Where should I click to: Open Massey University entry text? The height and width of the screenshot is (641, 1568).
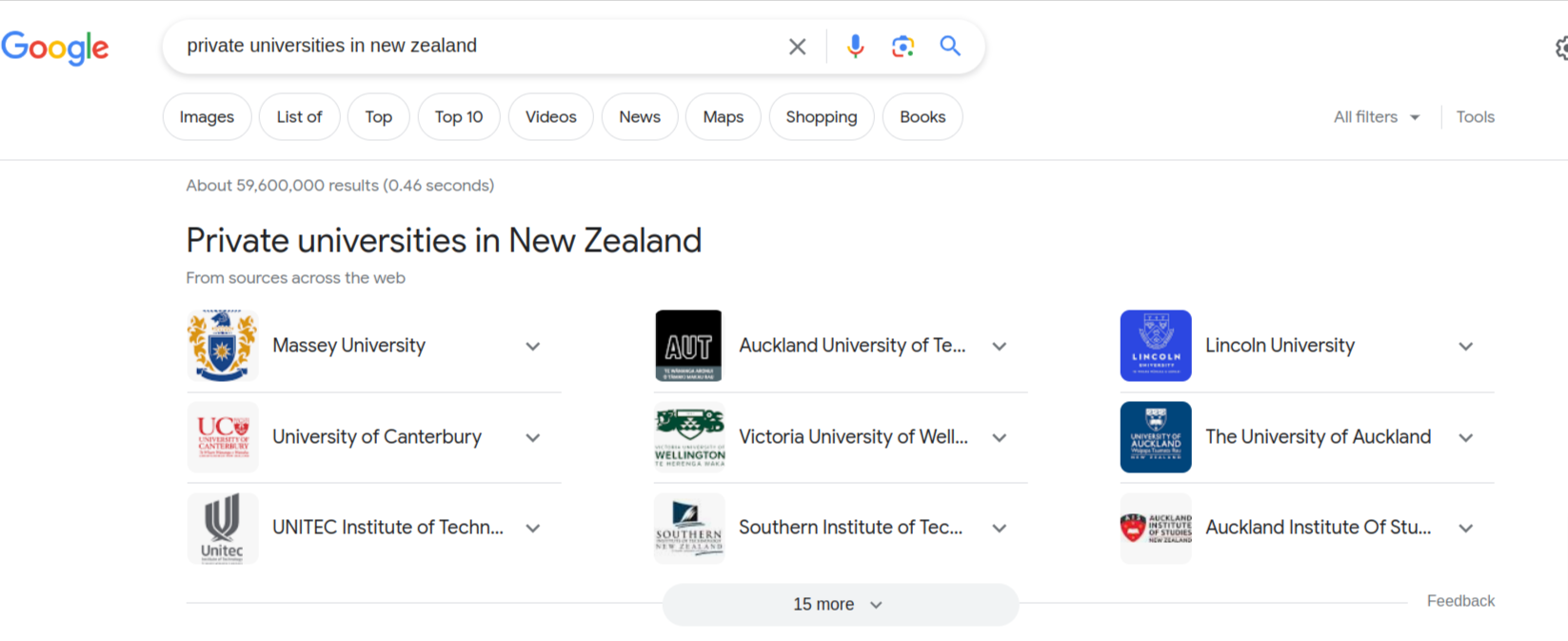coord(348,346)
